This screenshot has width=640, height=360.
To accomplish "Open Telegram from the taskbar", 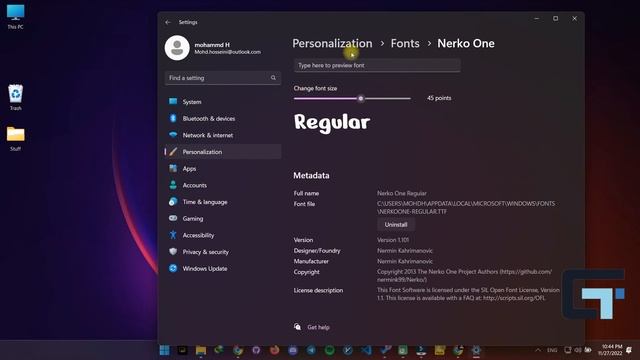I will click(311, 350).
